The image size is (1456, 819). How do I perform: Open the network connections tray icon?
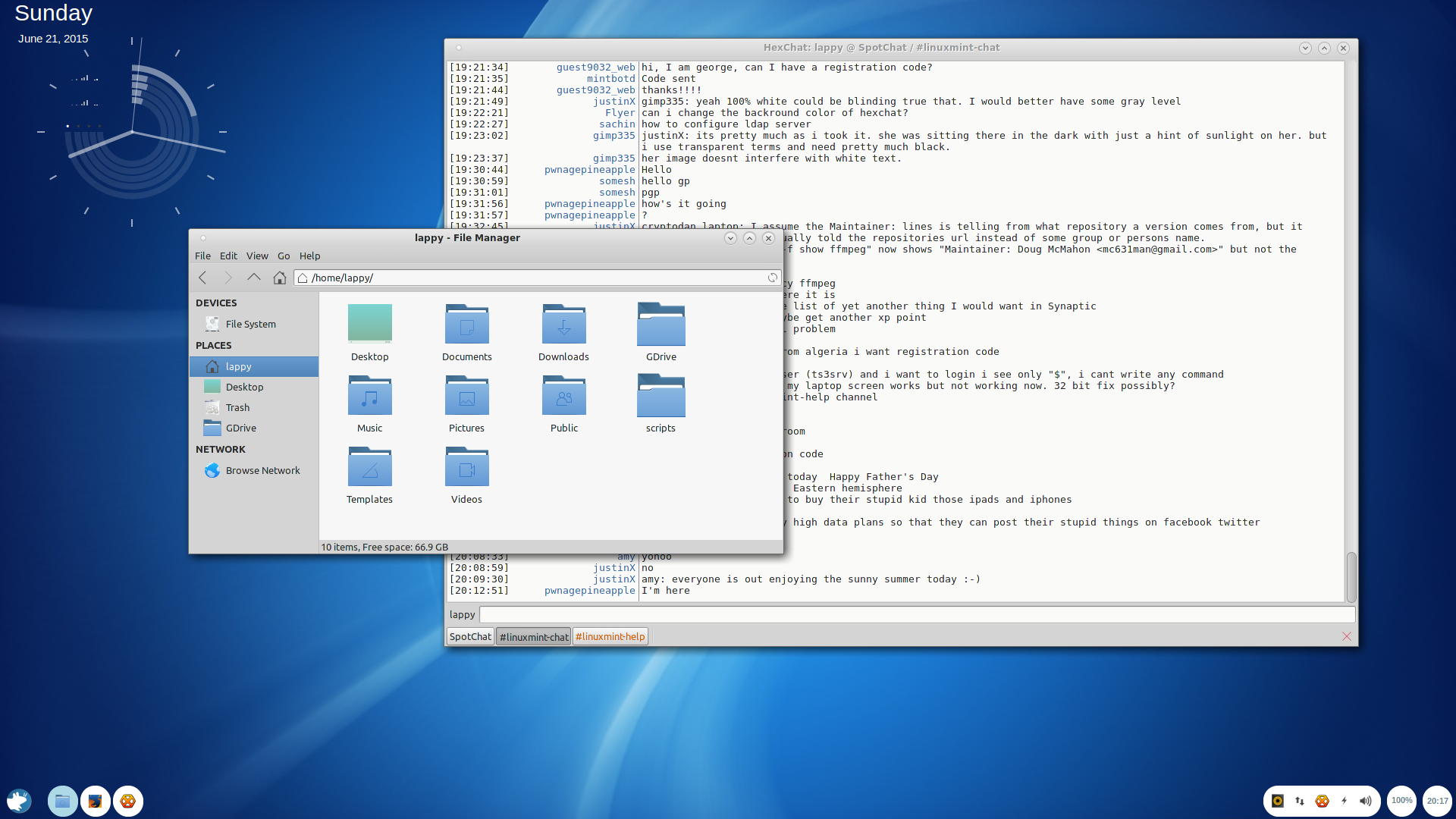1300,801
